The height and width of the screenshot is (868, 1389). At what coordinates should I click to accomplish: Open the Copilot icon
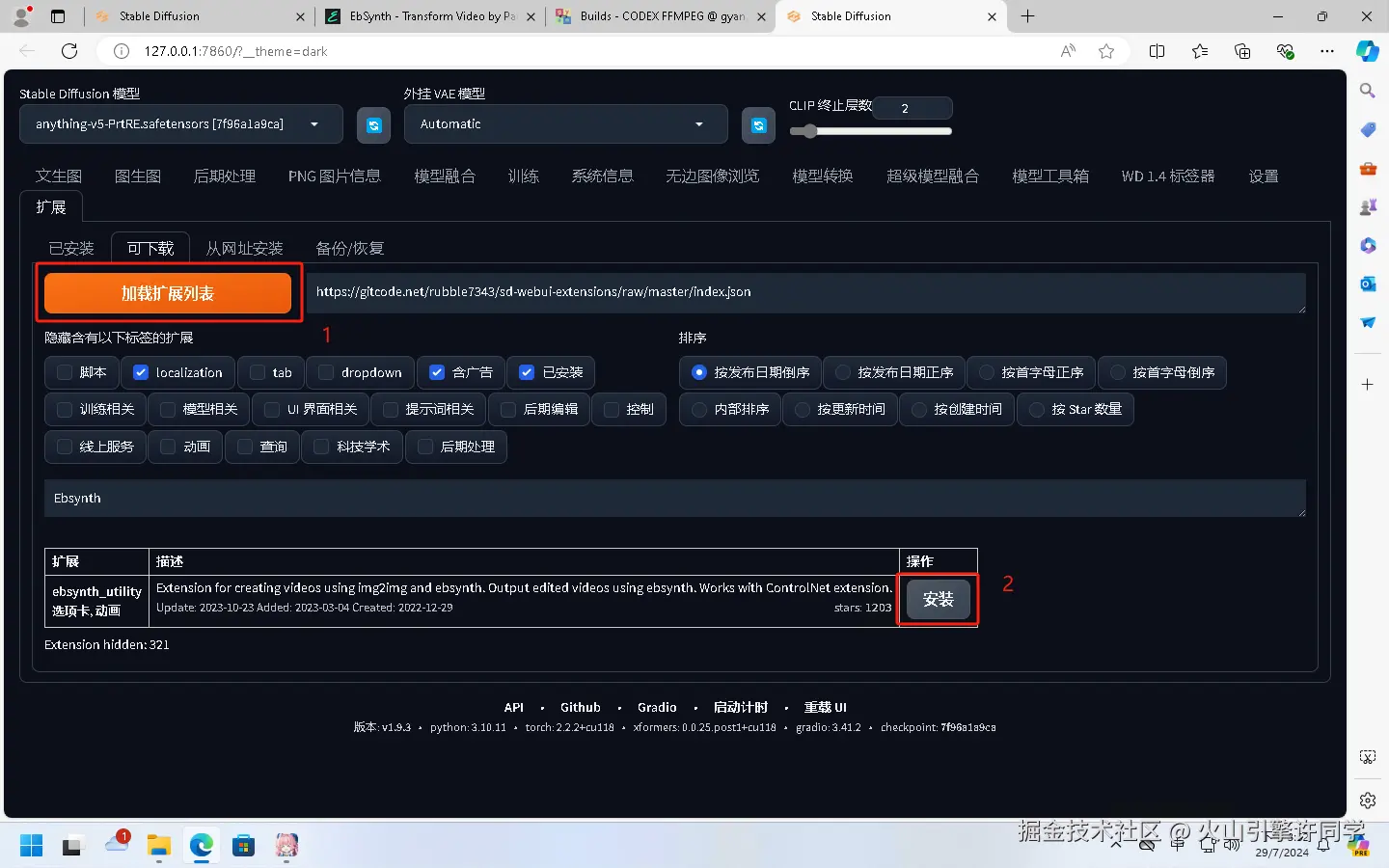tap(1368, 51)
